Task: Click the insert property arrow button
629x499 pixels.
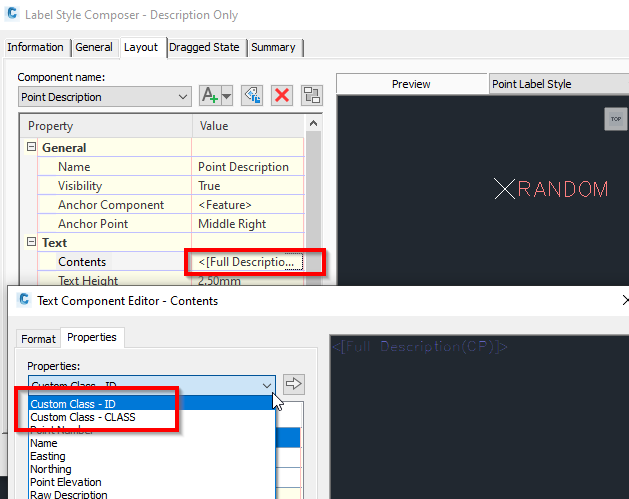Action: 294,384
